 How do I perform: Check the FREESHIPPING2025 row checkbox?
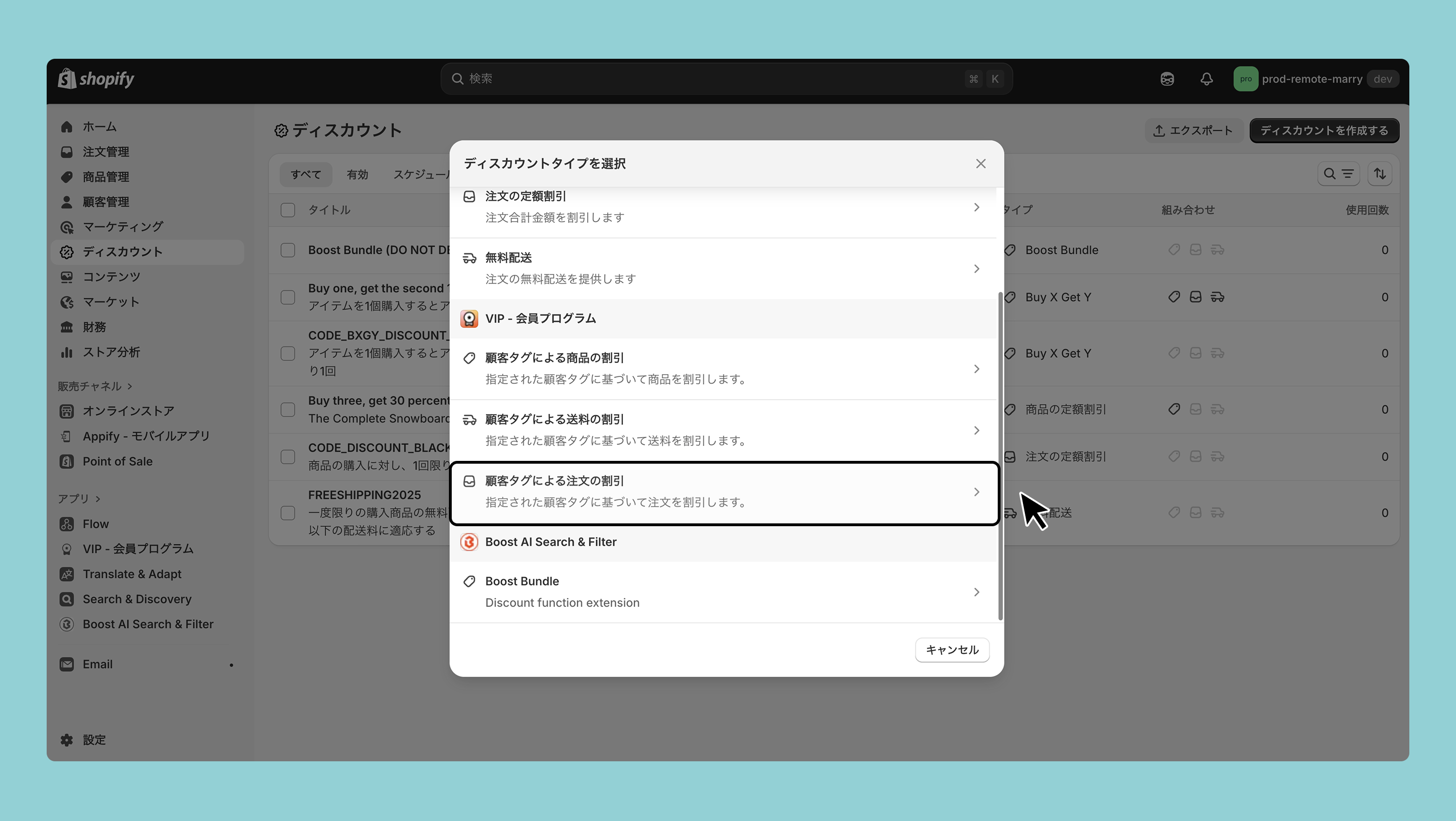click(287, 513)
